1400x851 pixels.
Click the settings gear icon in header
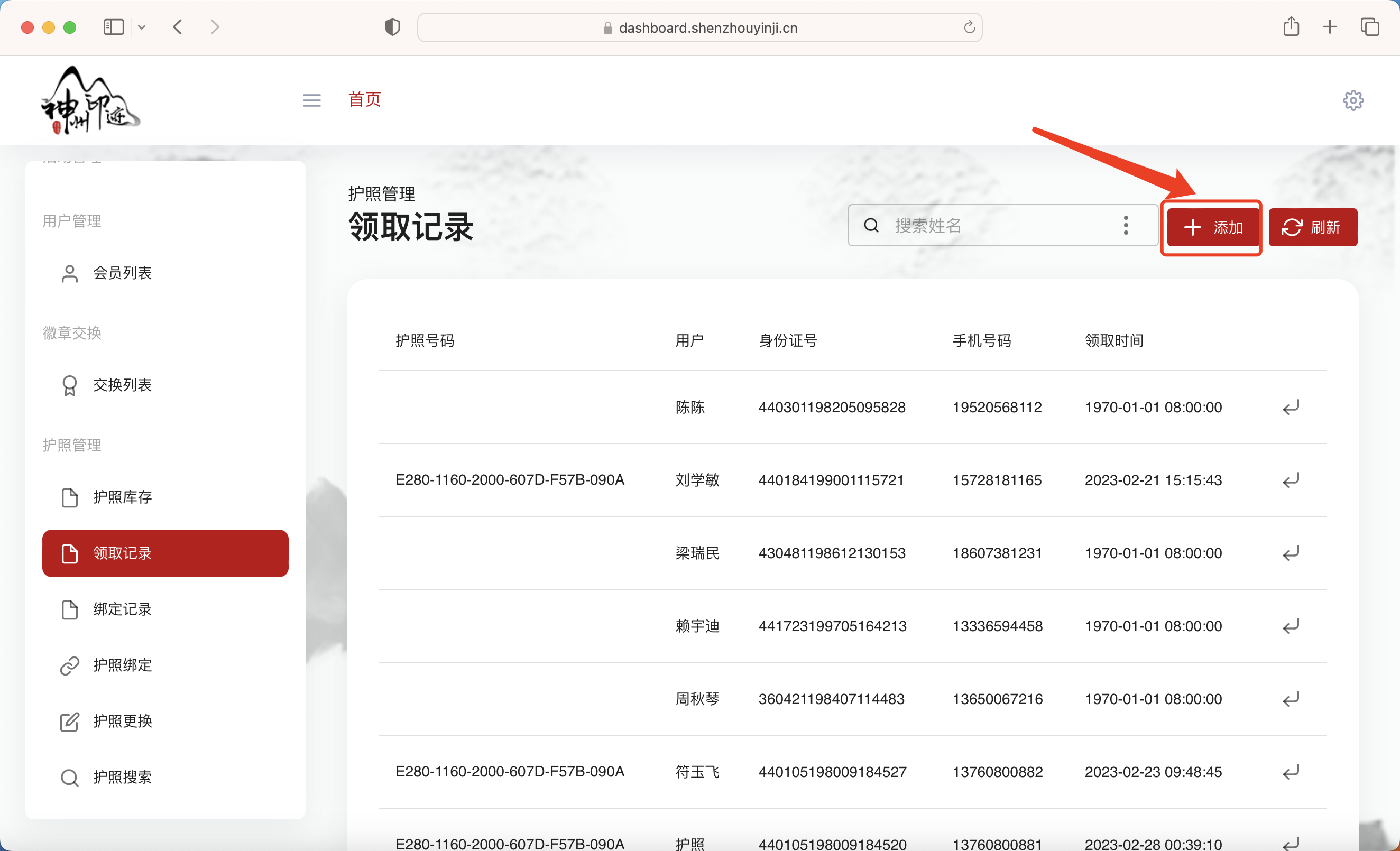[1353, 100]
